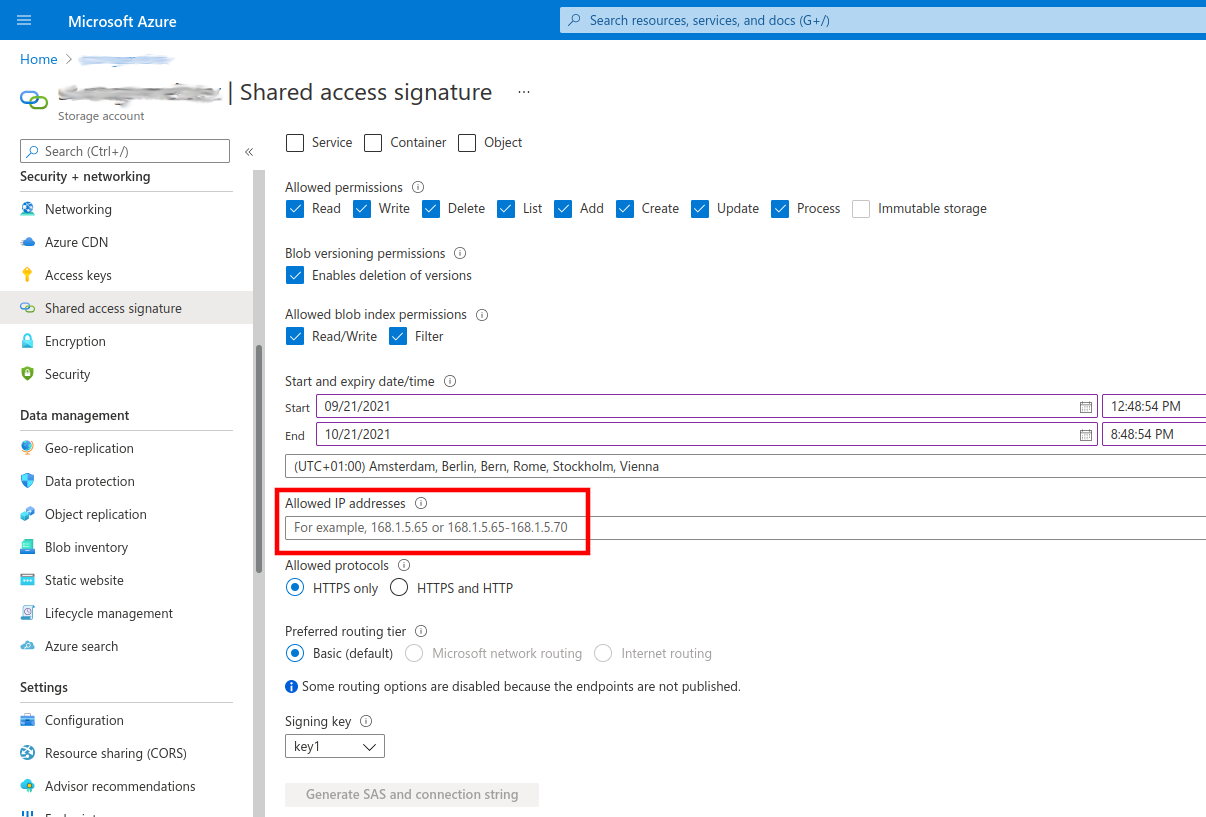Open the Azure portal hamburger menu

[x=22, y=19]
